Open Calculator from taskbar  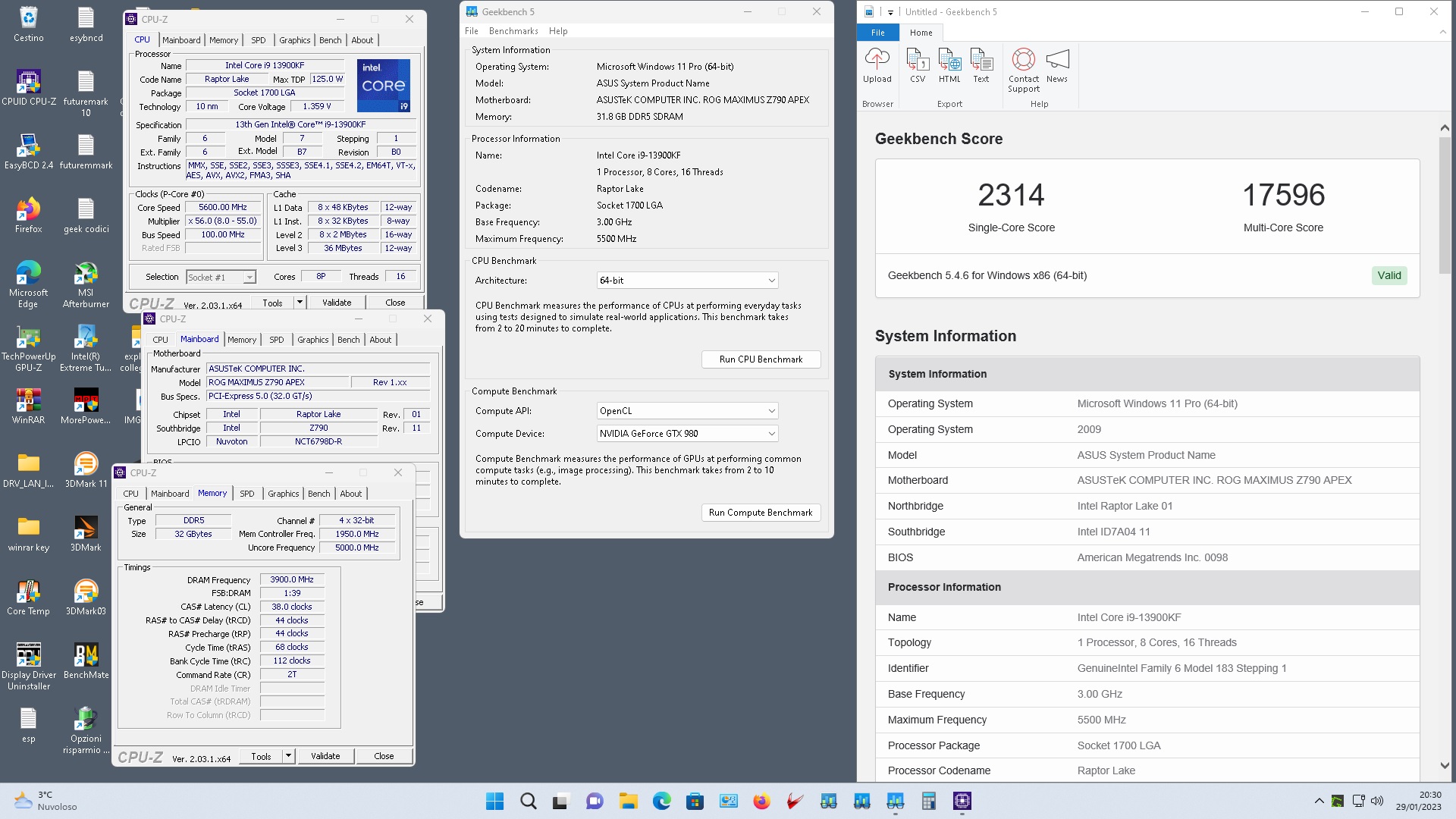tap(928, 801)
